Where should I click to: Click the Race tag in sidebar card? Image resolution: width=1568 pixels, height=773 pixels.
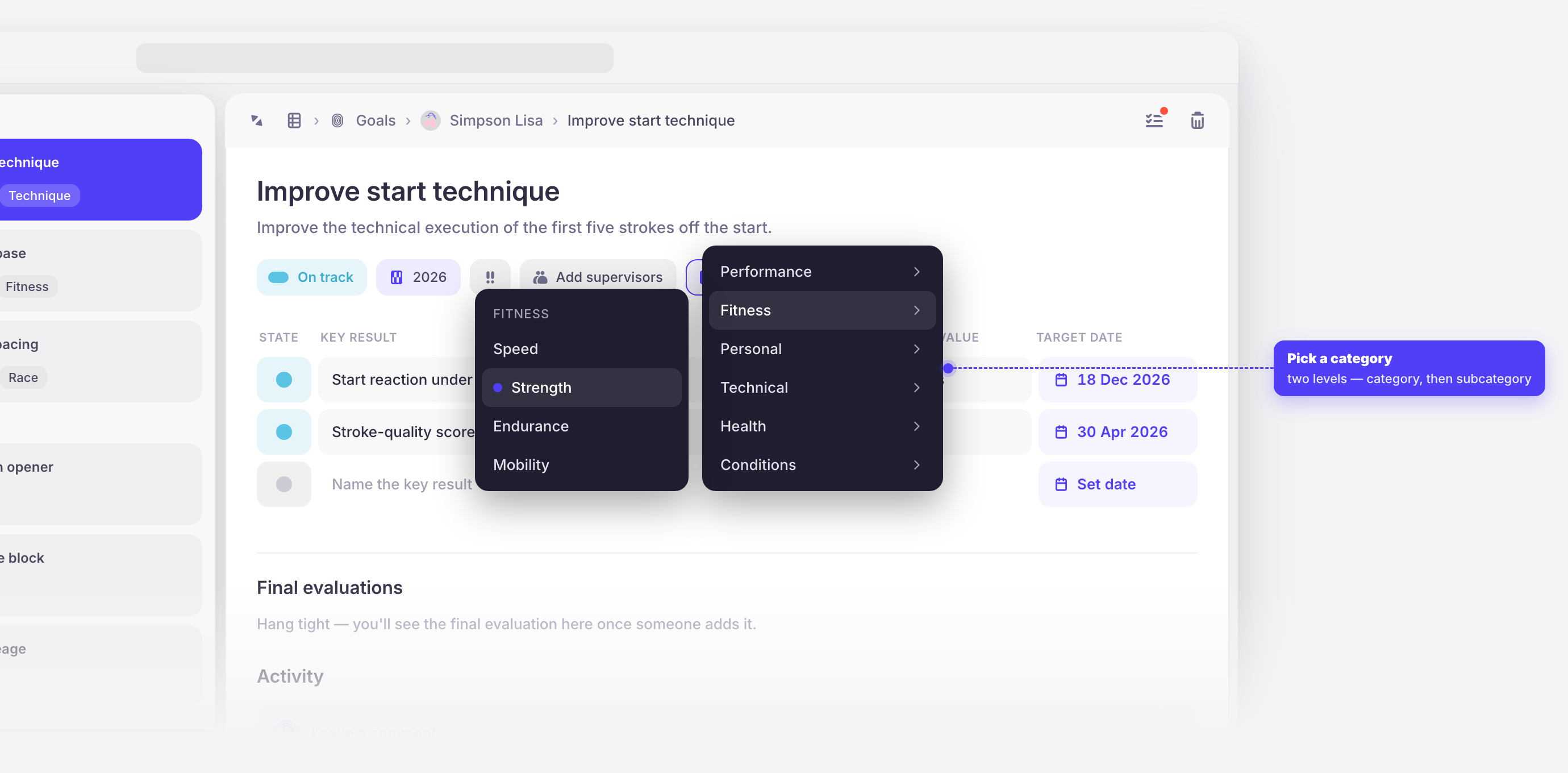coord(23,377)
